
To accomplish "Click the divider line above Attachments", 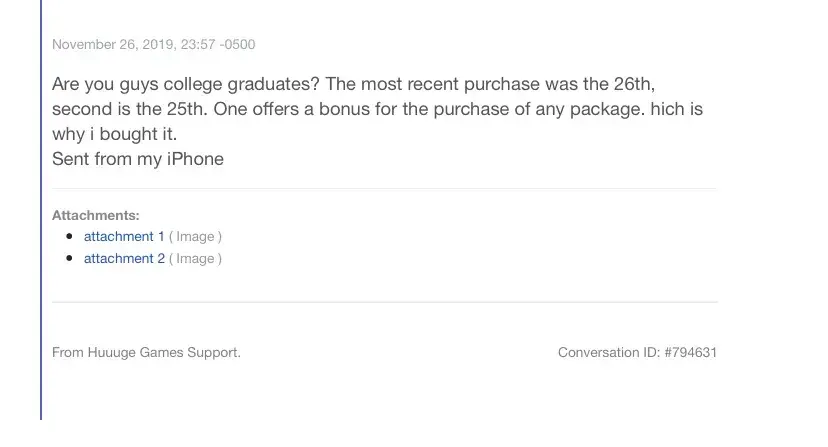I will pyautogui.click(x=384, y=189).
